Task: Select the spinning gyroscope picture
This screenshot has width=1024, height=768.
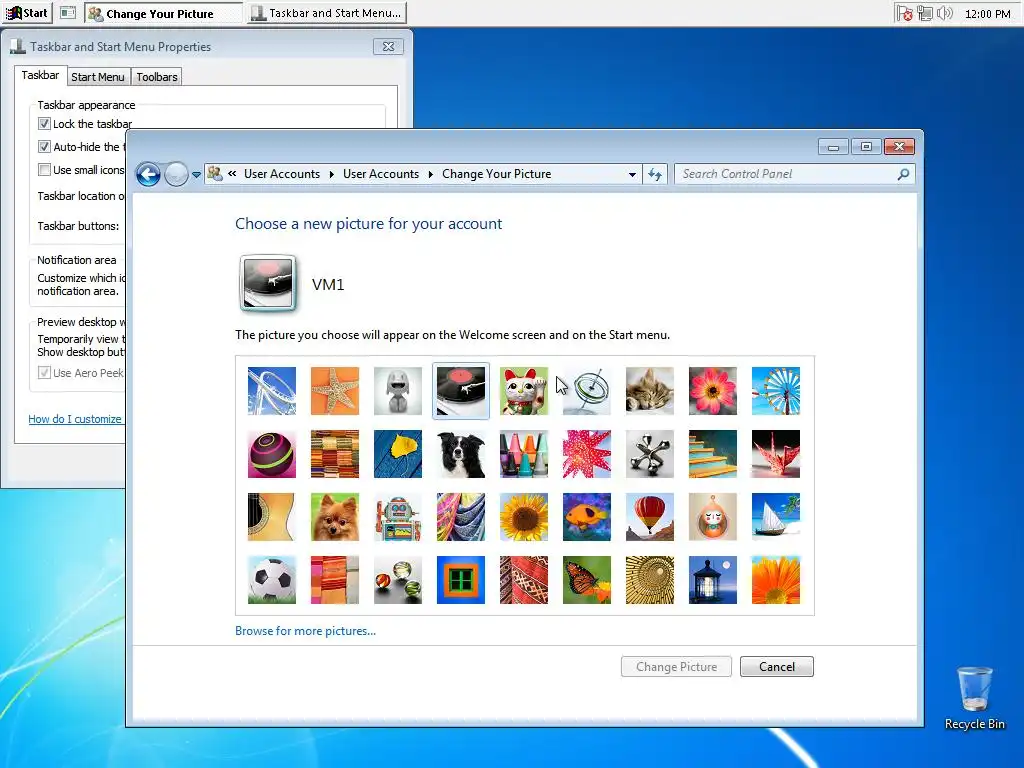Action: [x=586, y=391]
